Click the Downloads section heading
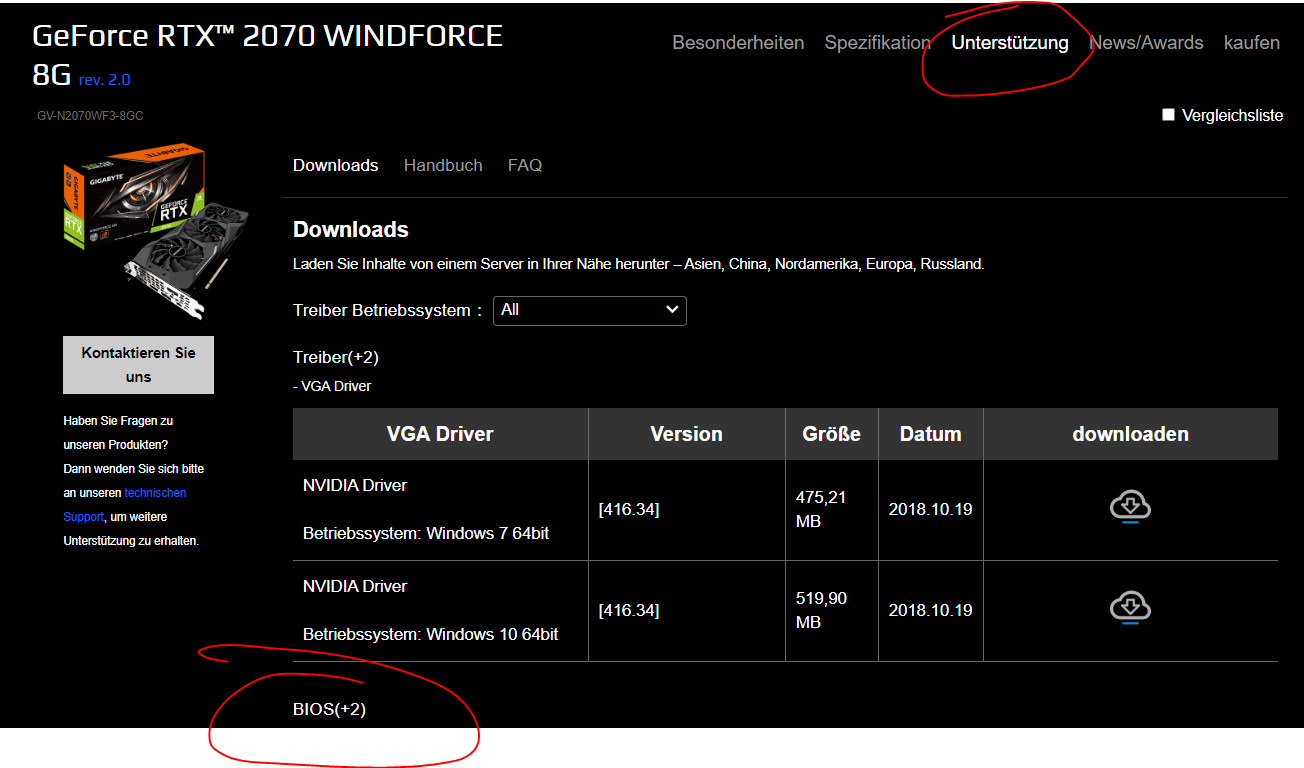This screenshot has width=1304, height=768. (x=351, y=230)
